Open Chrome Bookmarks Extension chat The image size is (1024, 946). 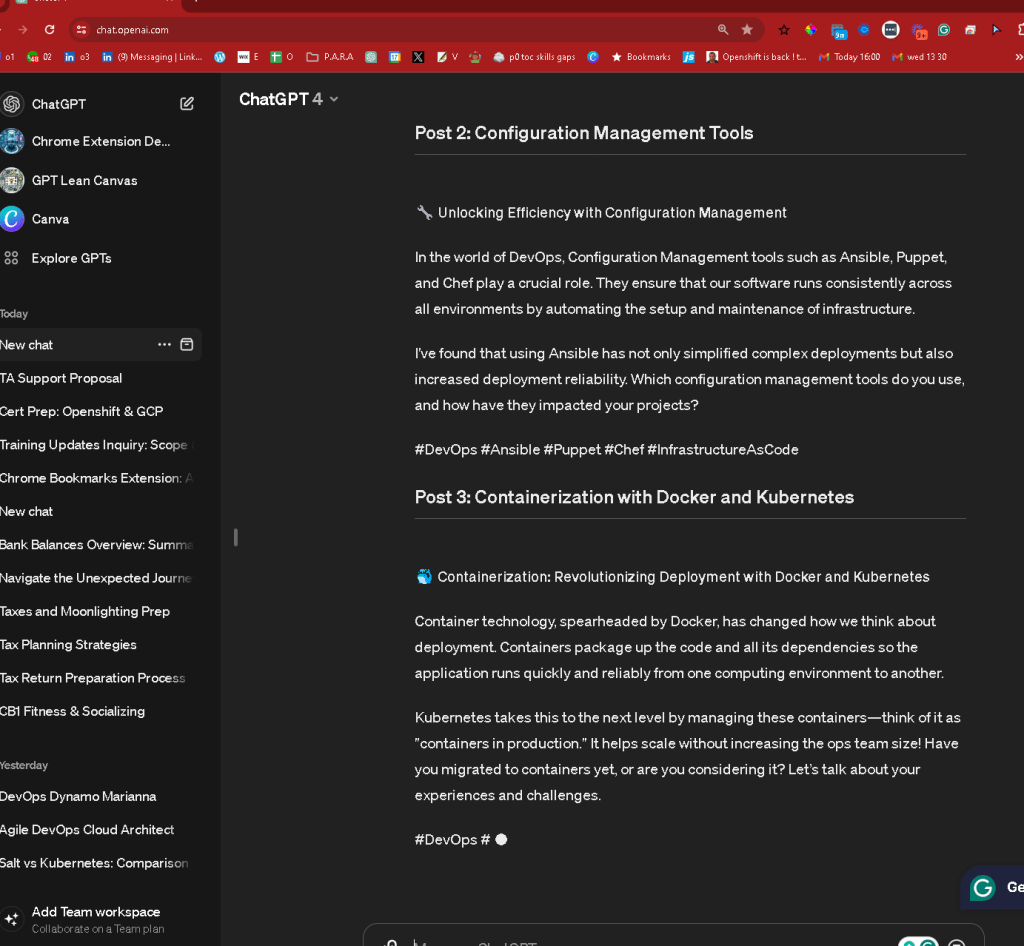click(x=98, y=478)
